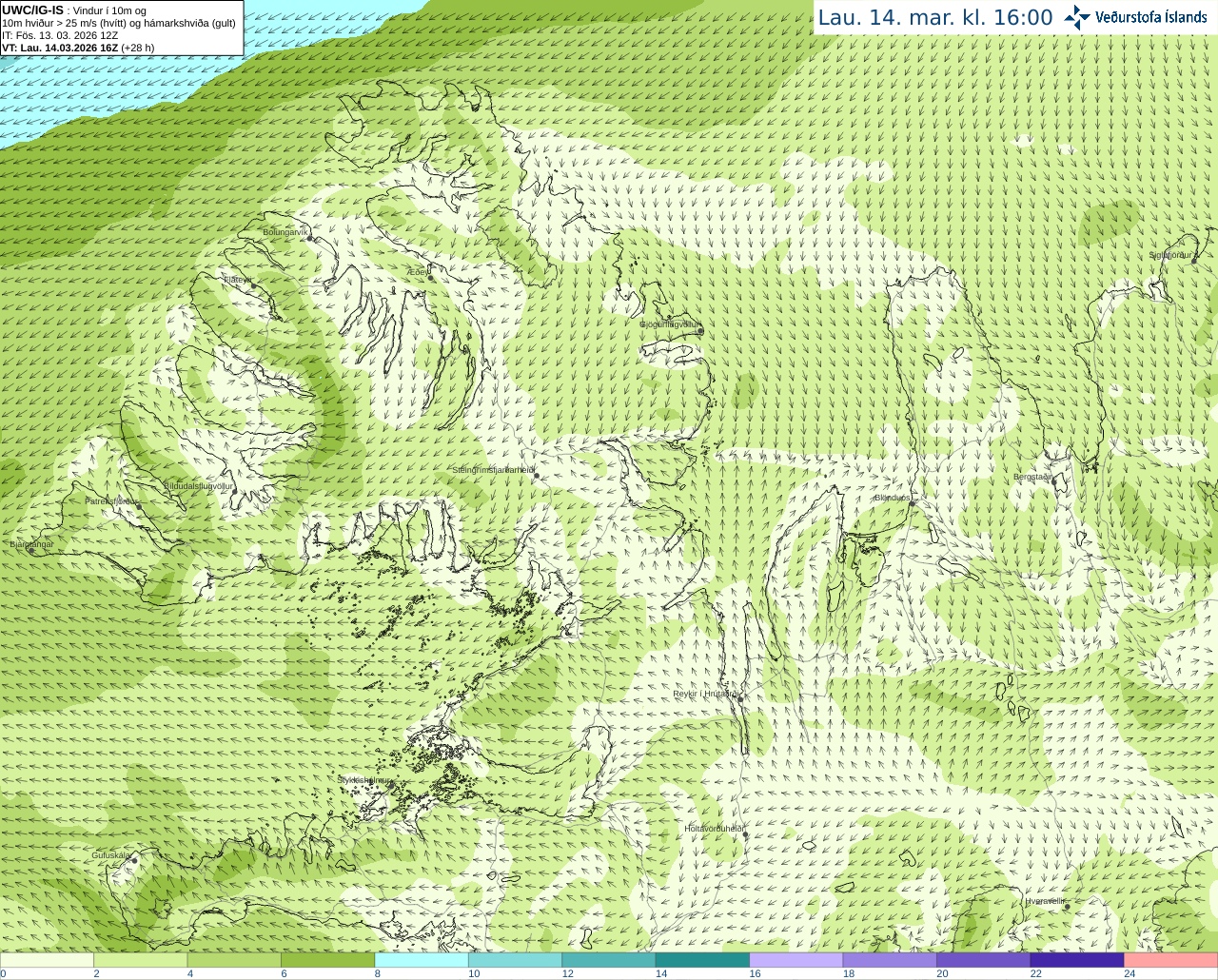Click the legend scale number 8
Viewport: 1218px width, 980px height.
[378, 973]
